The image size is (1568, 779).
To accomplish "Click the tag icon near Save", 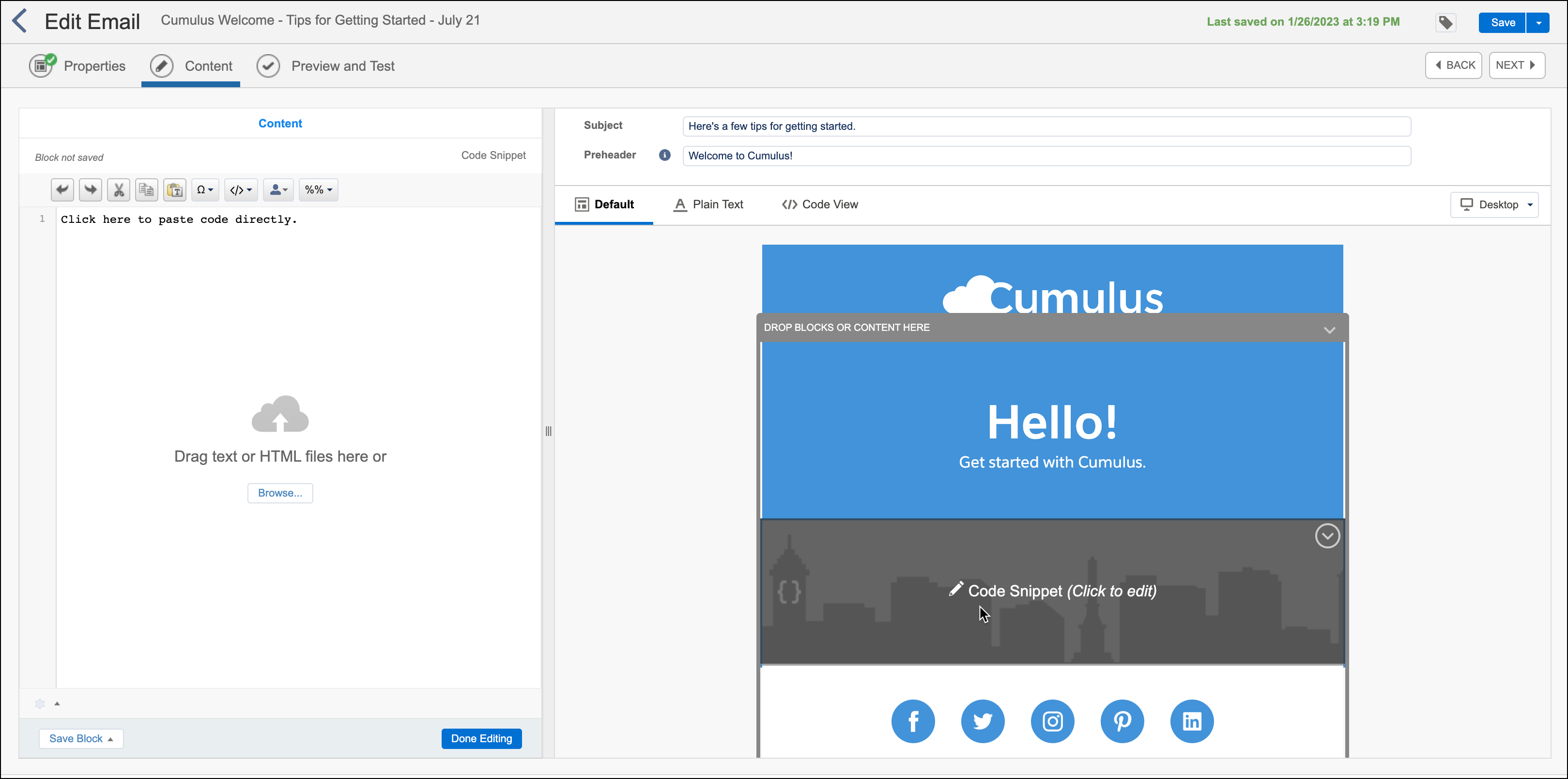I will [1445, 23].
